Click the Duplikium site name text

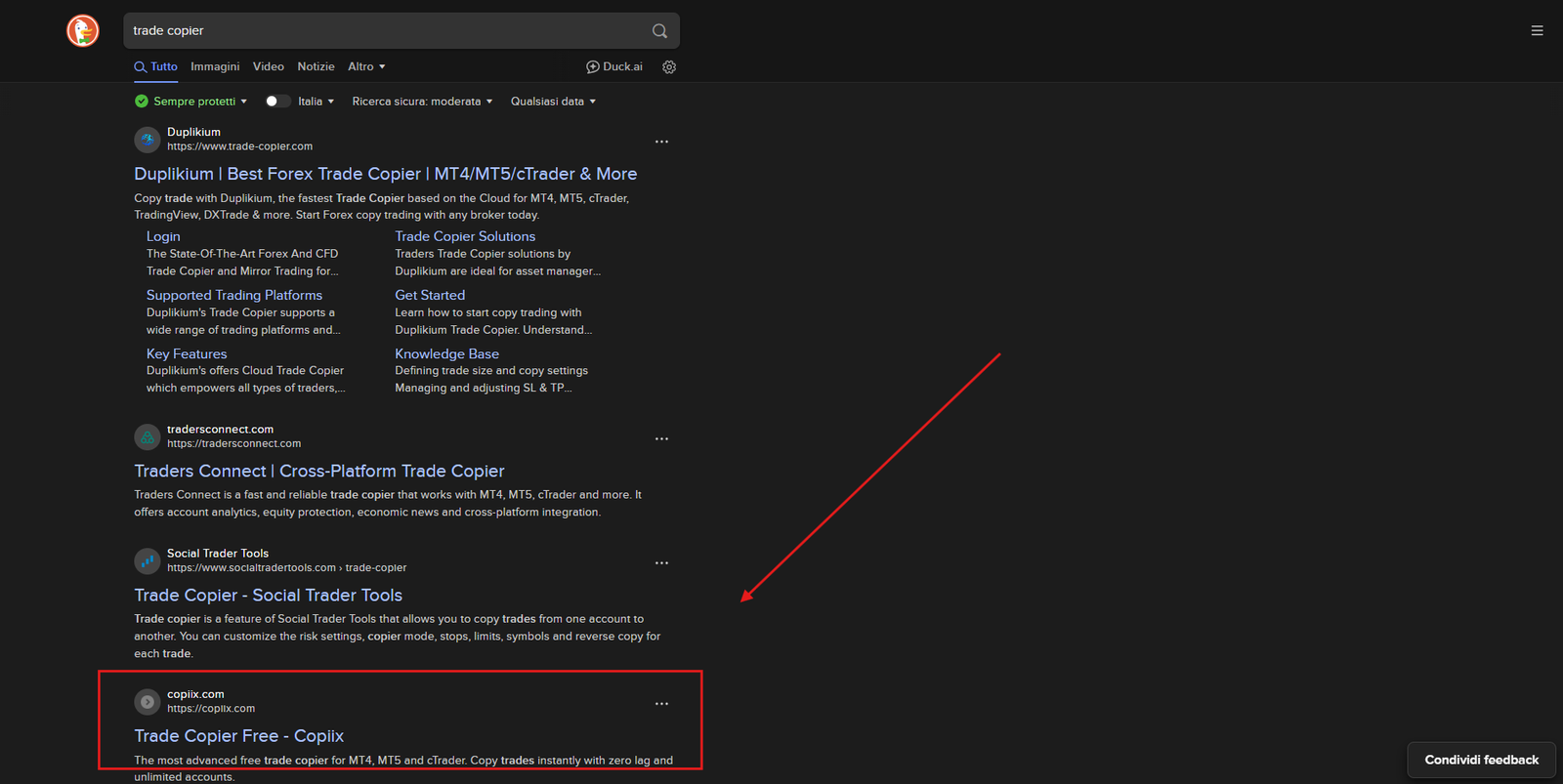[193, 132]
